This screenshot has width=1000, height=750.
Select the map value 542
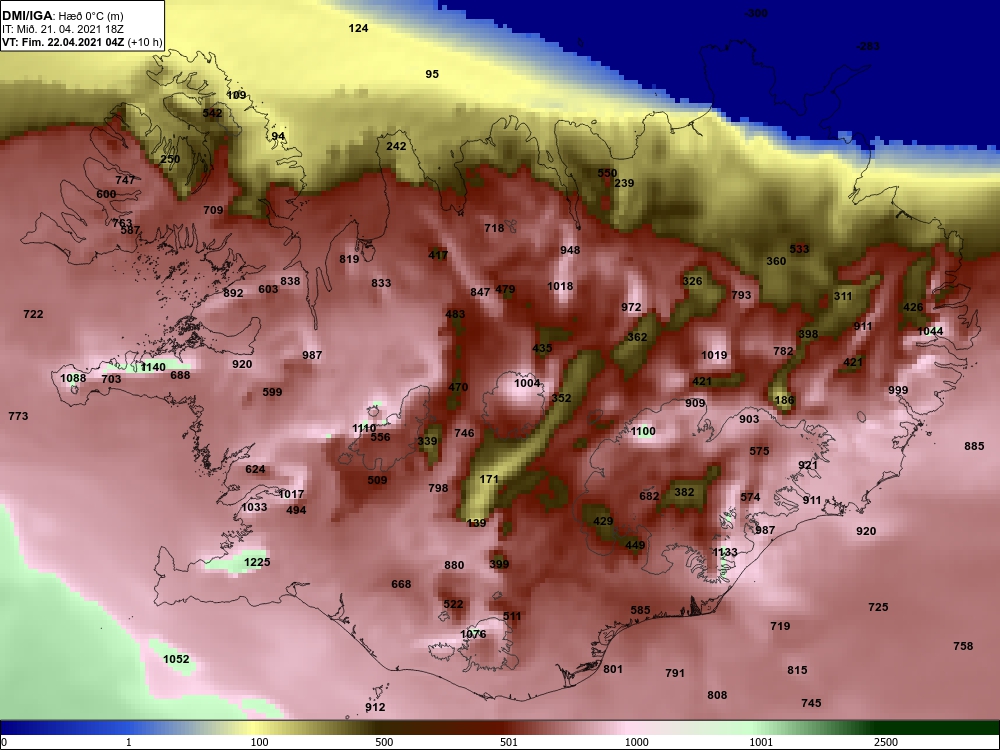tap(212, 113)
